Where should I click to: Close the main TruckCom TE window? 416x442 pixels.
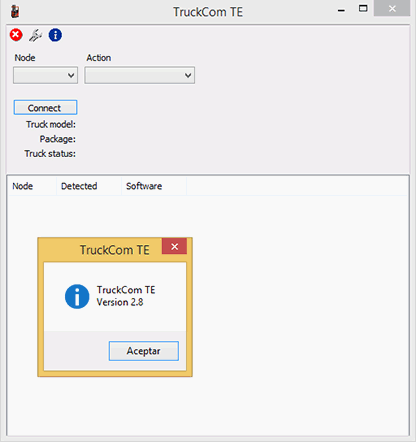(392, 8)
